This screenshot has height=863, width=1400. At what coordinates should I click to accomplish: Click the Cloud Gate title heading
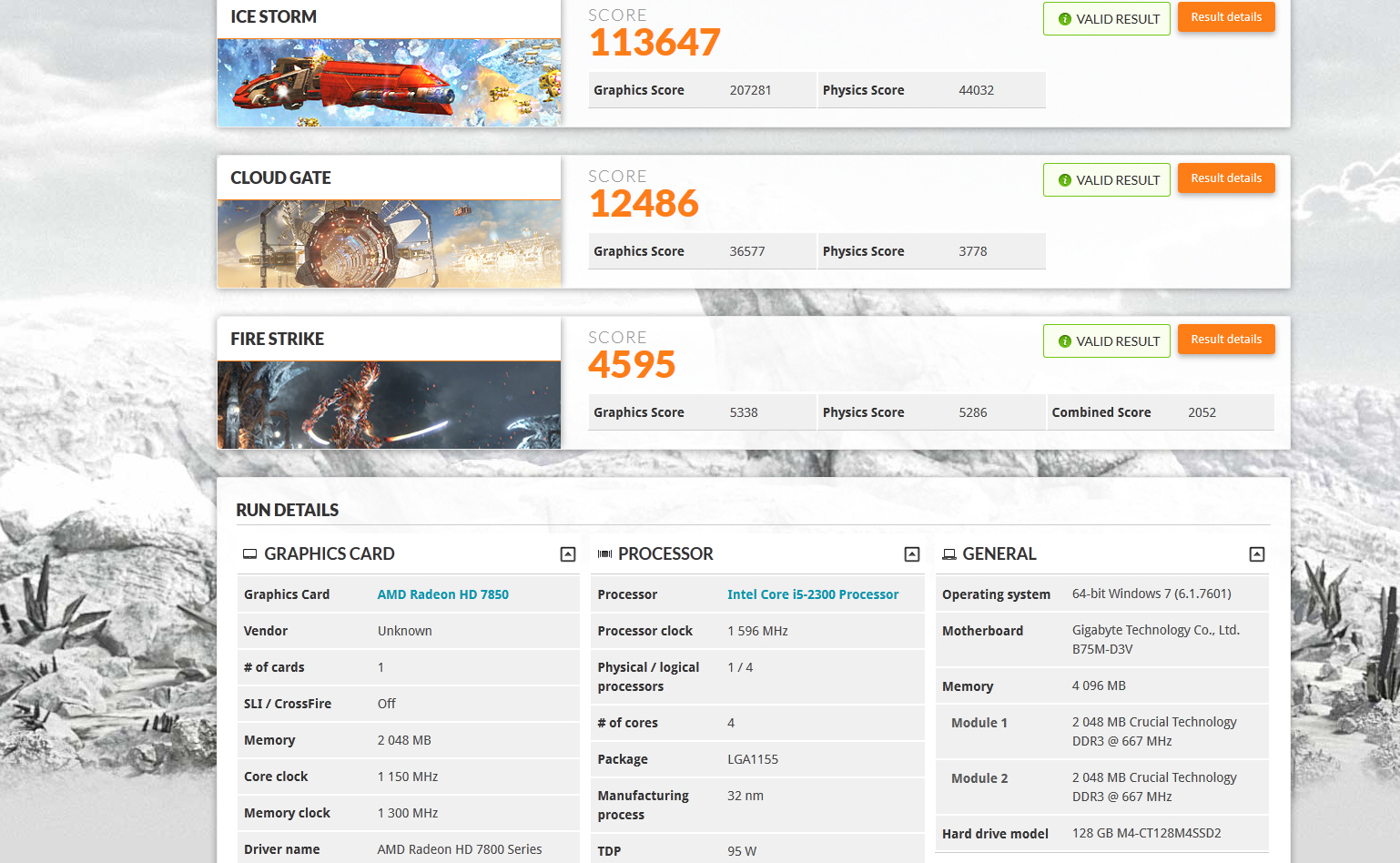tap(280, 178)
